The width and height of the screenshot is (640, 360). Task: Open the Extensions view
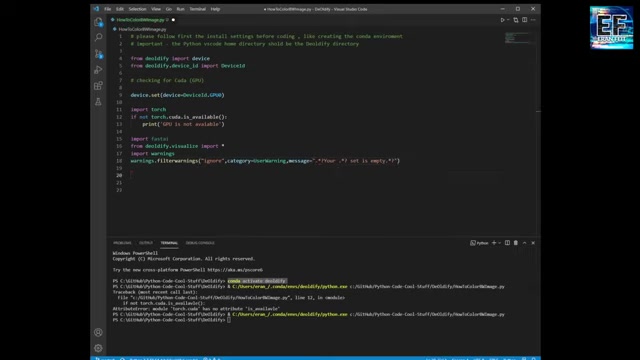tap(98, 86)
